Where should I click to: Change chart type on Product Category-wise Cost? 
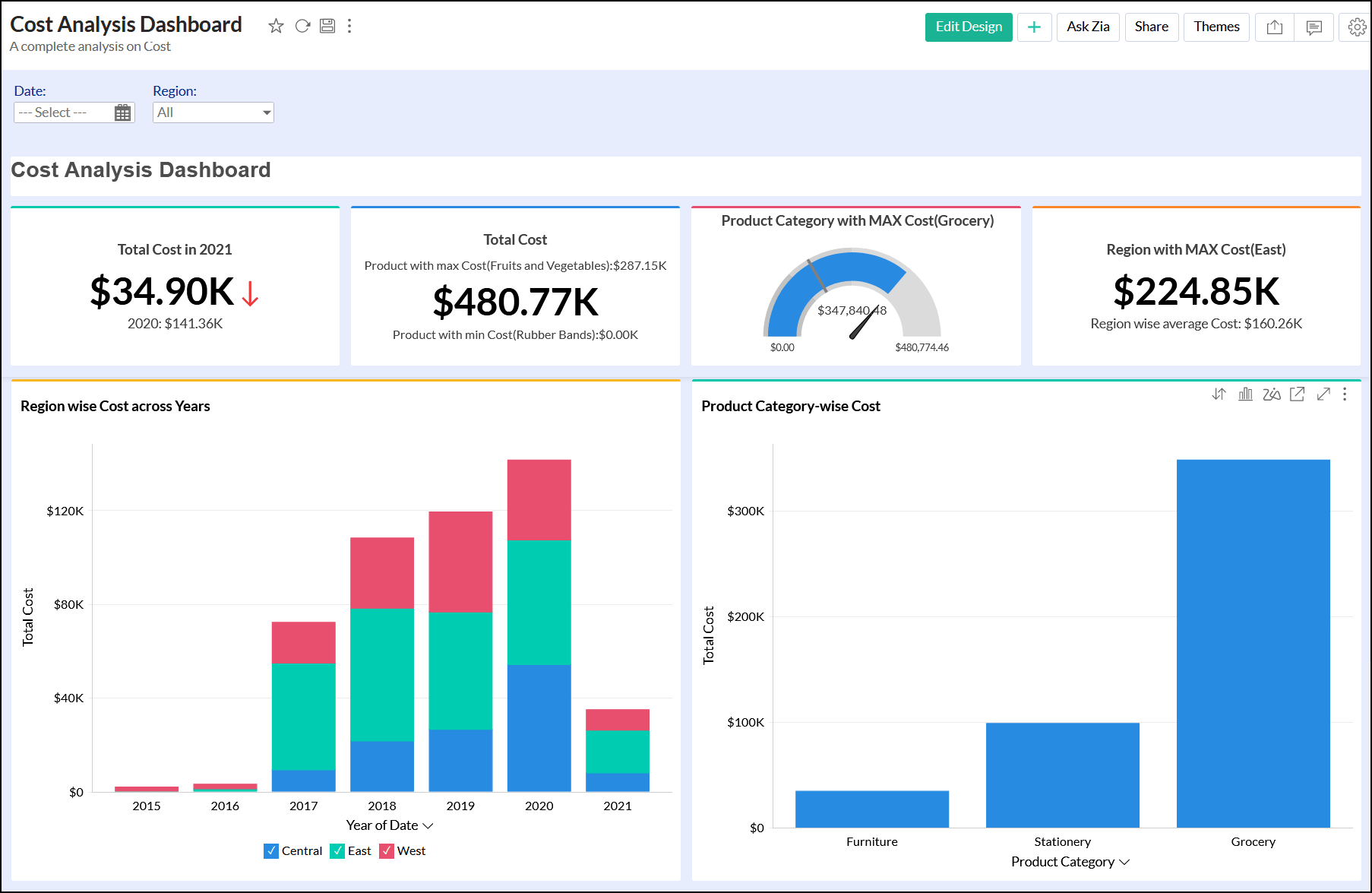point(1244,394)
